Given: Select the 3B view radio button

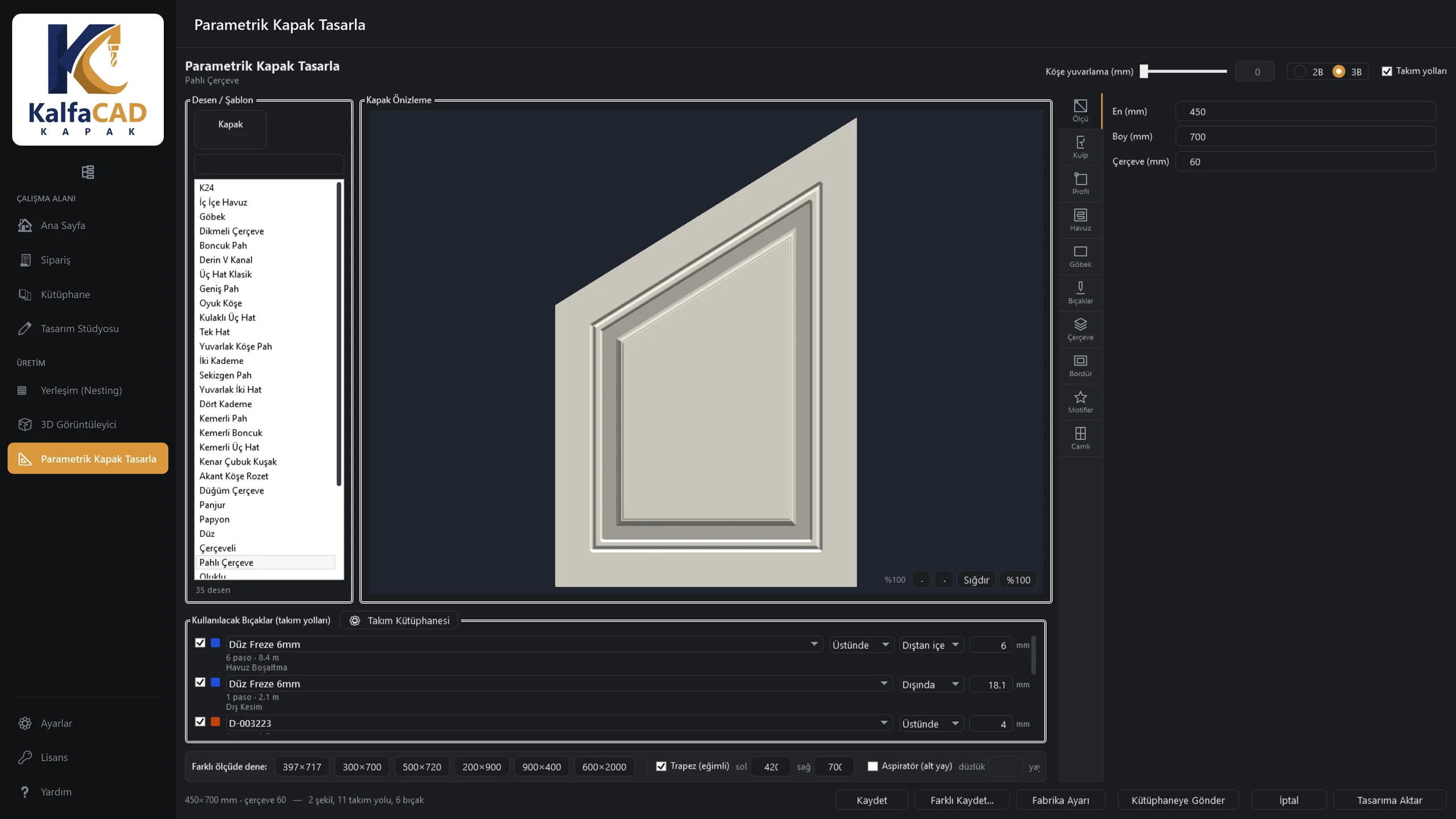Looking at the screenshot, I should pyautogui.click(x=1338, y=72).
